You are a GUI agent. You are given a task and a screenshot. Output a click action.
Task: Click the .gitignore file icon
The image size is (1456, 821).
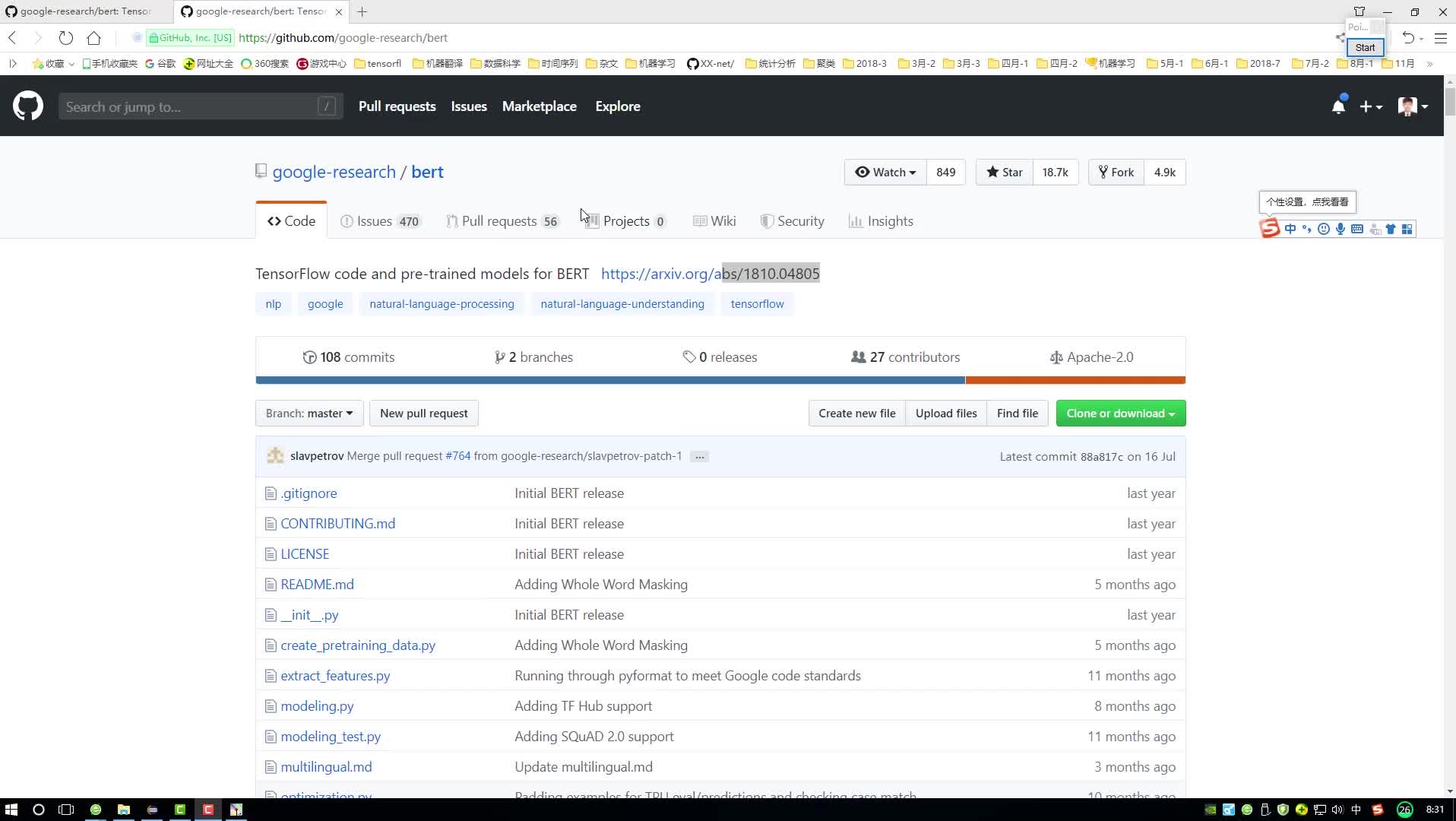271,493
